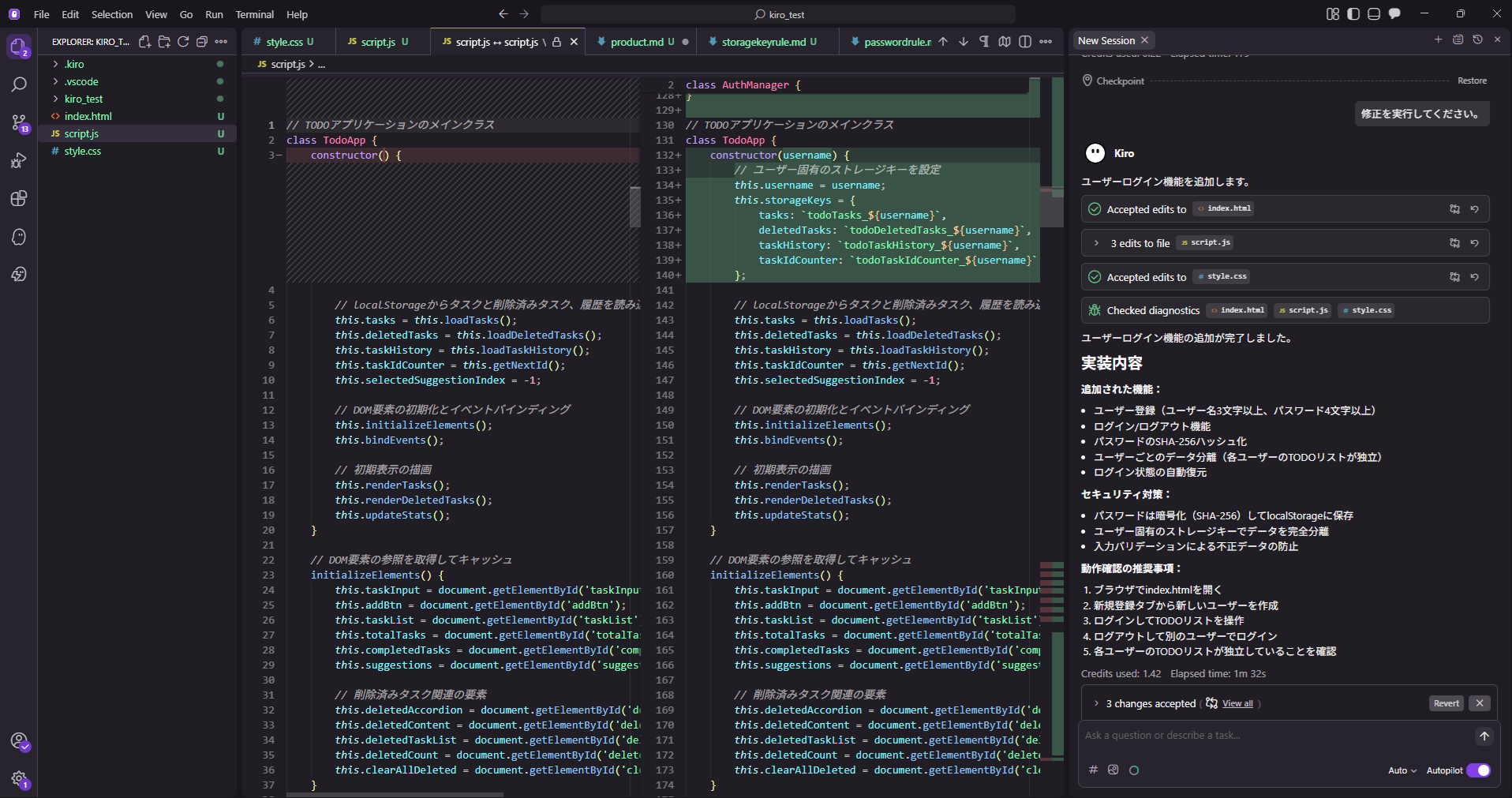Open the Terminal menu
Viewport: 1512px width, 798px height.
click(x=254, y=14)
